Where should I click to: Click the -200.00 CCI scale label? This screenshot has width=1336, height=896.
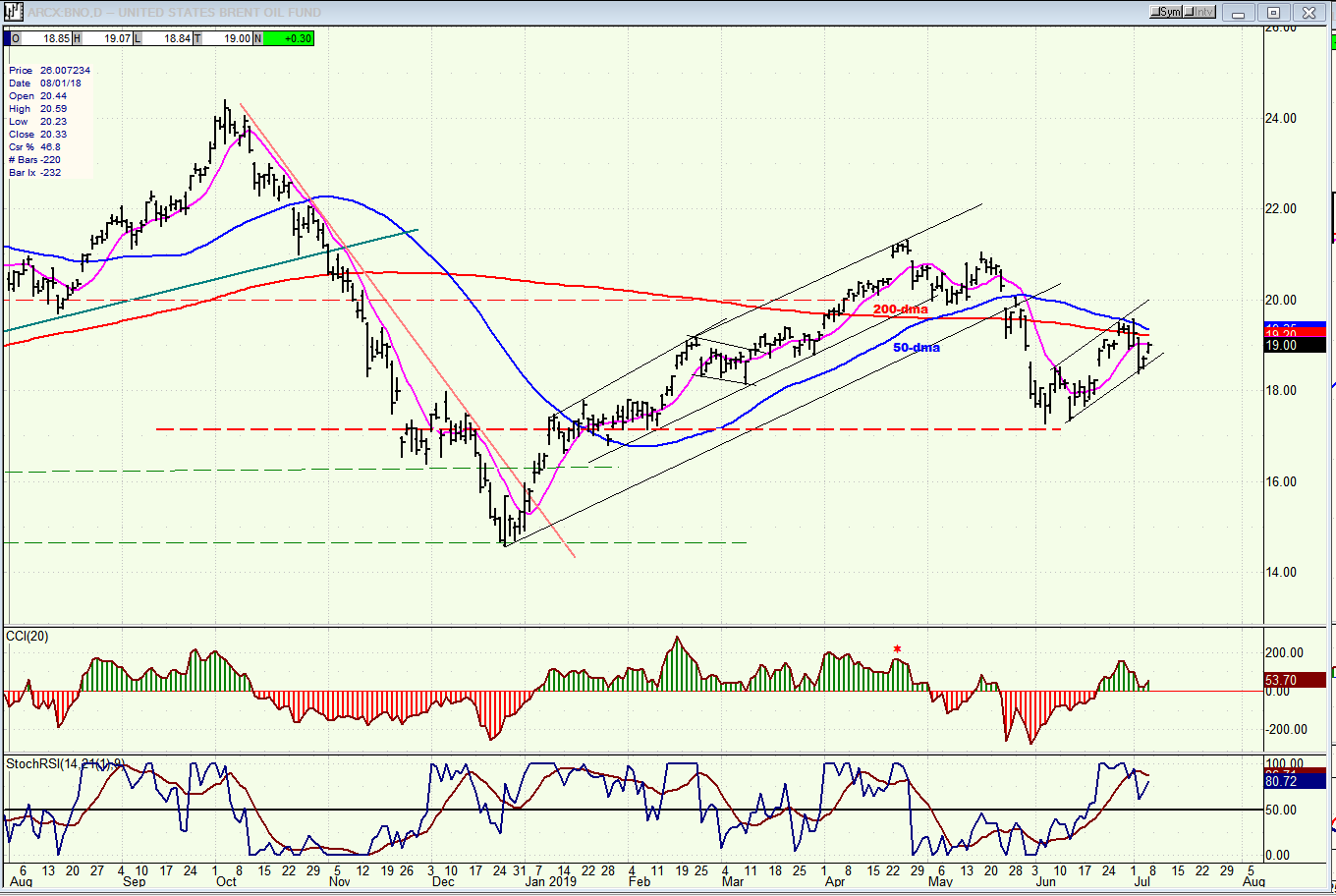[x=1285, y=730]
